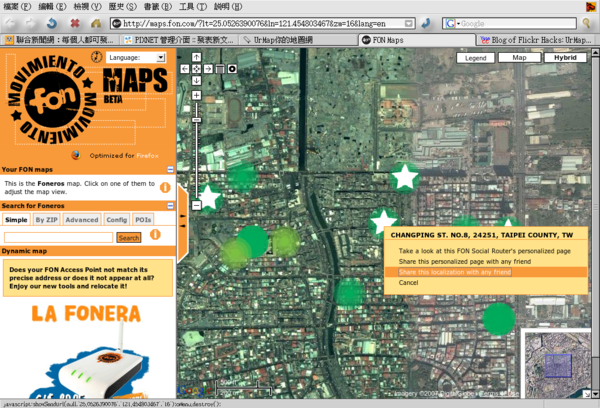Click the white star marker near zoom slider
Screen dimensions: 600x408
(x=209, y=197)
